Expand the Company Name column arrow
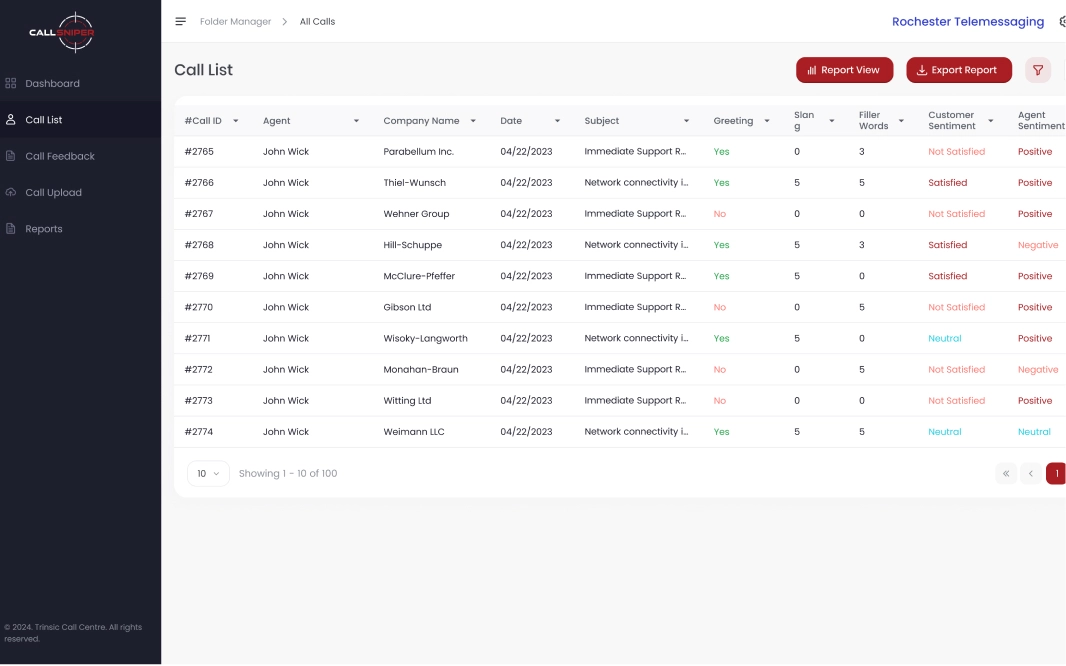Viewport: 1066px width, 666px height. pyautogui.click(x=473, y=121)
